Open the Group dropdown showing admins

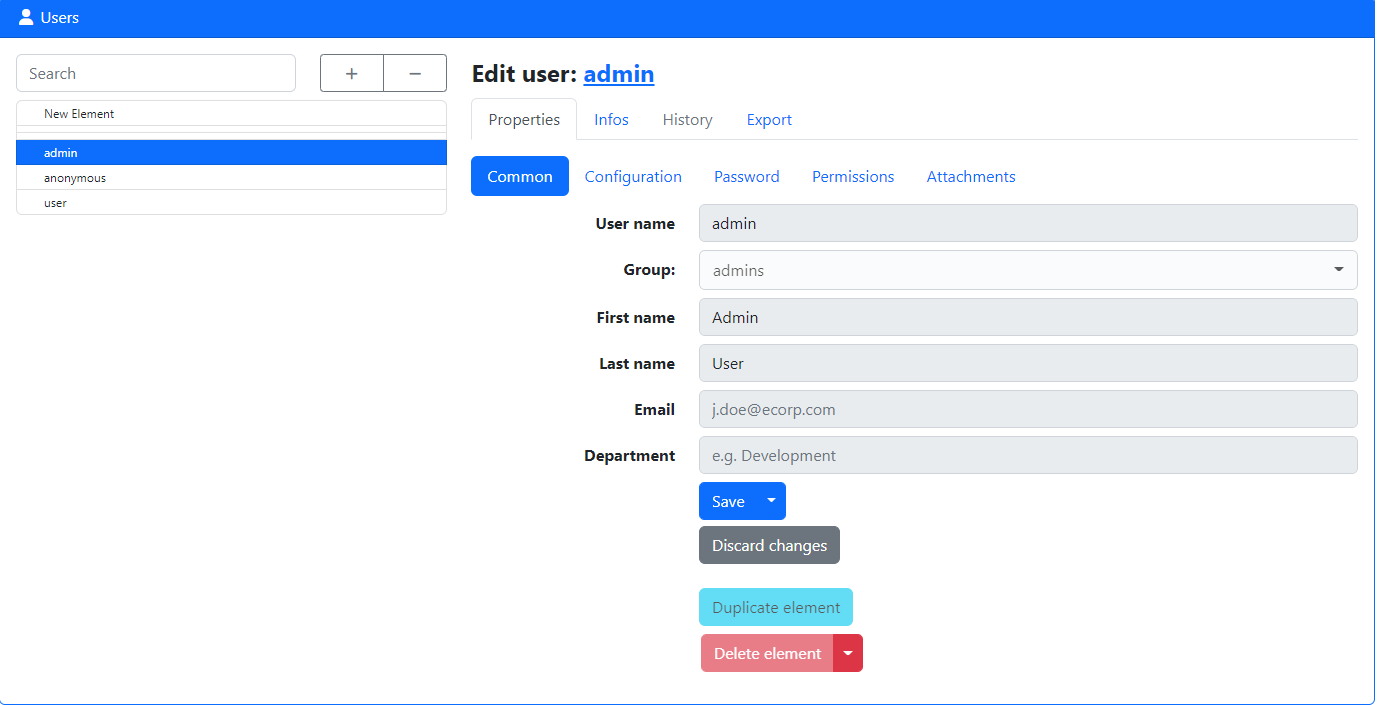coord(1027,270)
